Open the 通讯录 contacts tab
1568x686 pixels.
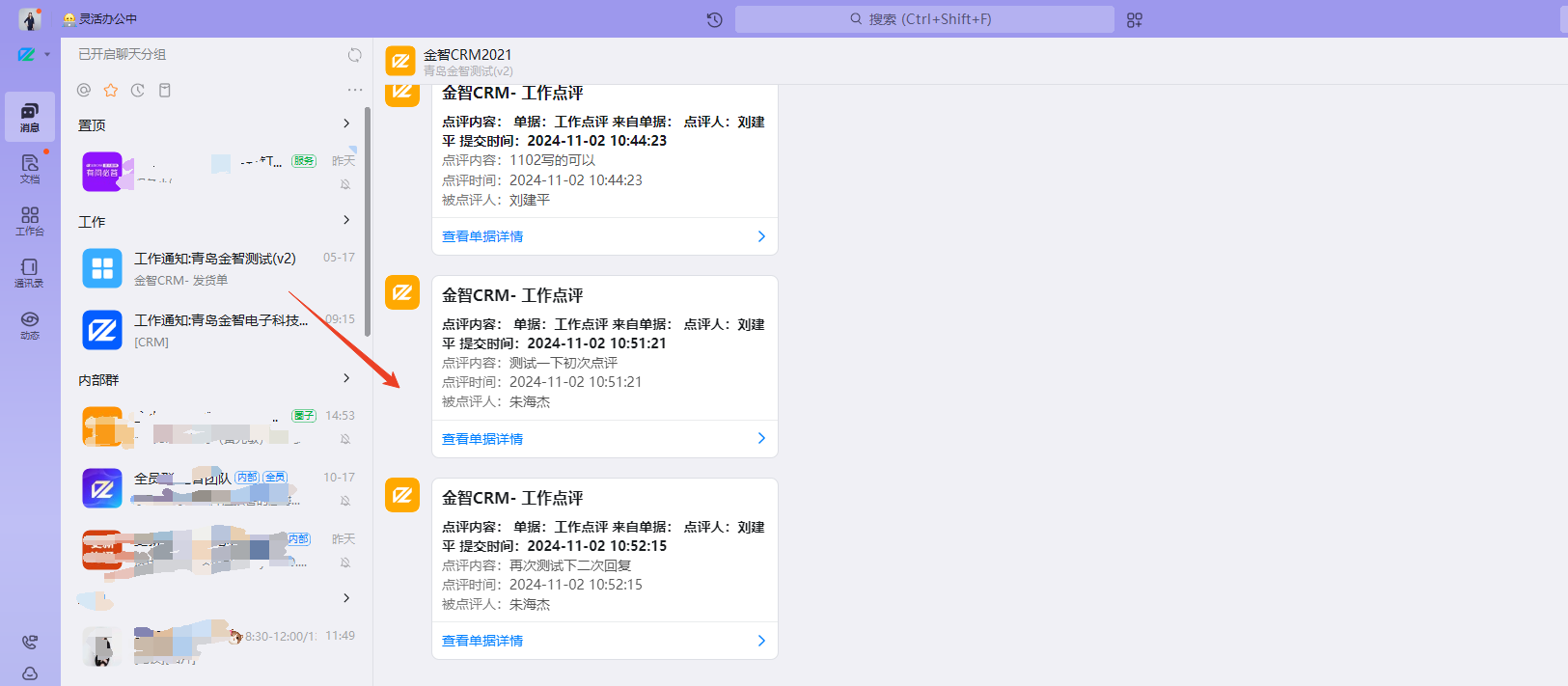tap(30, 273)
